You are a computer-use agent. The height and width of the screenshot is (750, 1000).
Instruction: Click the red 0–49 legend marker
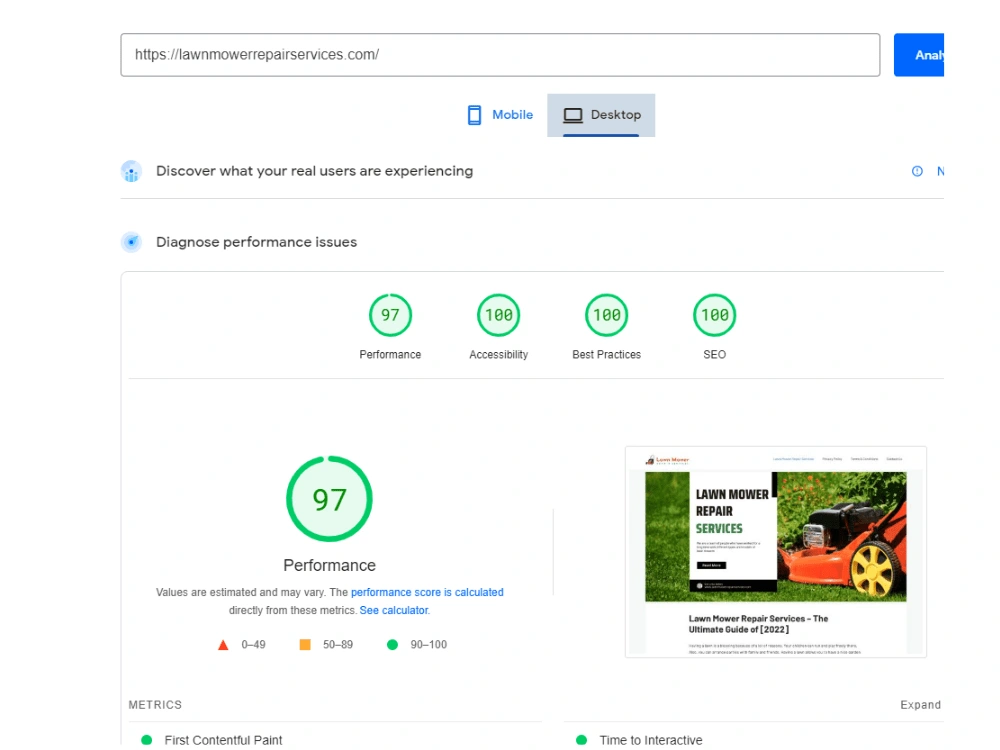point(224,644)
